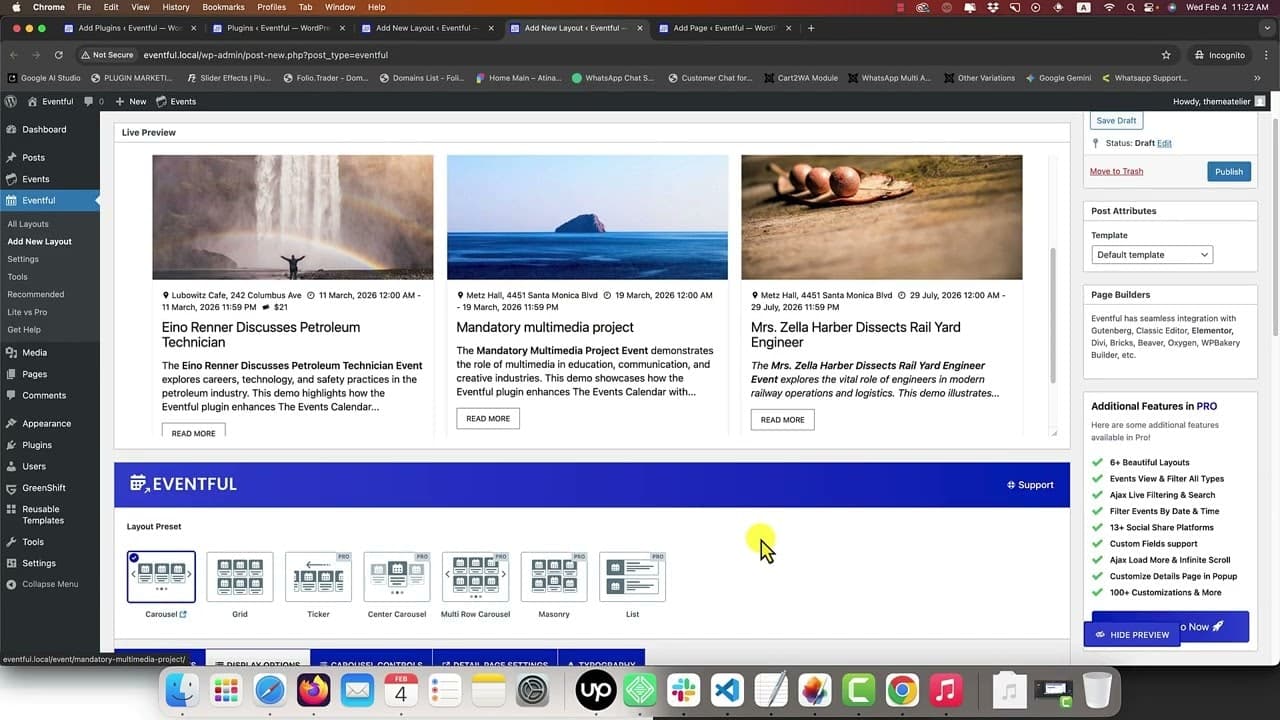Viewport: 1280px width, 720px height.
Task: Open the New content menu in admin bar
Action: point(130,101)
